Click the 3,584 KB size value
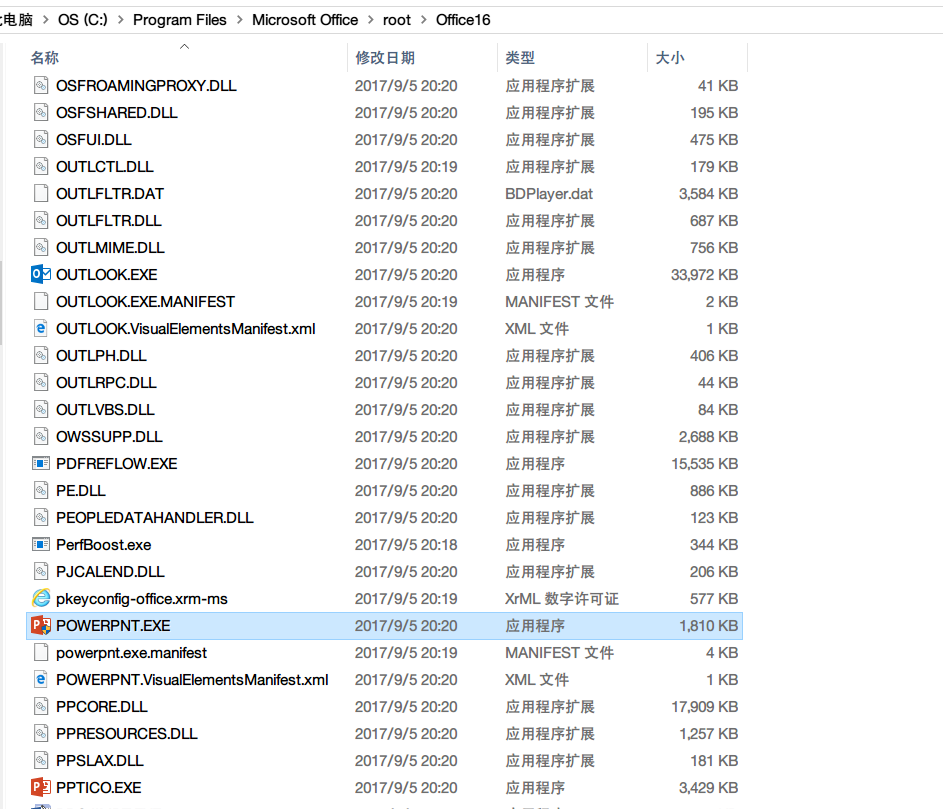The width and height of the screenshot is (943, 809). pyautogui.click(x=708, y=193)
